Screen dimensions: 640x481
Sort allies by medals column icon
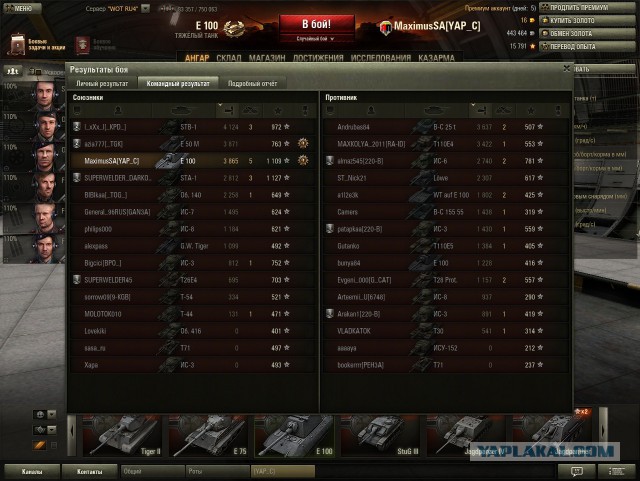coord(304,110)
